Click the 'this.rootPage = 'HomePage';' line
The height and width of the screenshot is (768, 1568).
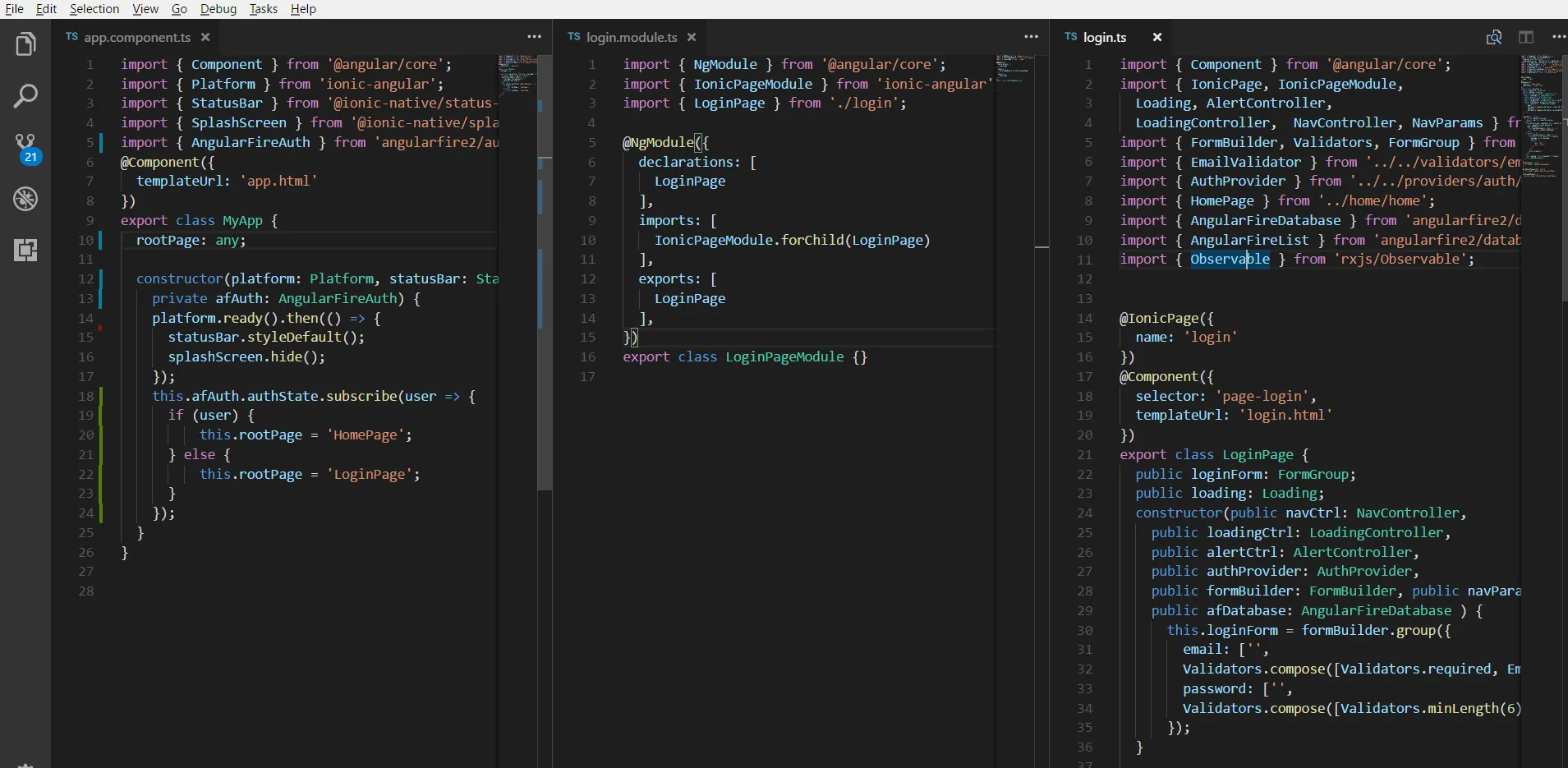(x=306, y=435)
